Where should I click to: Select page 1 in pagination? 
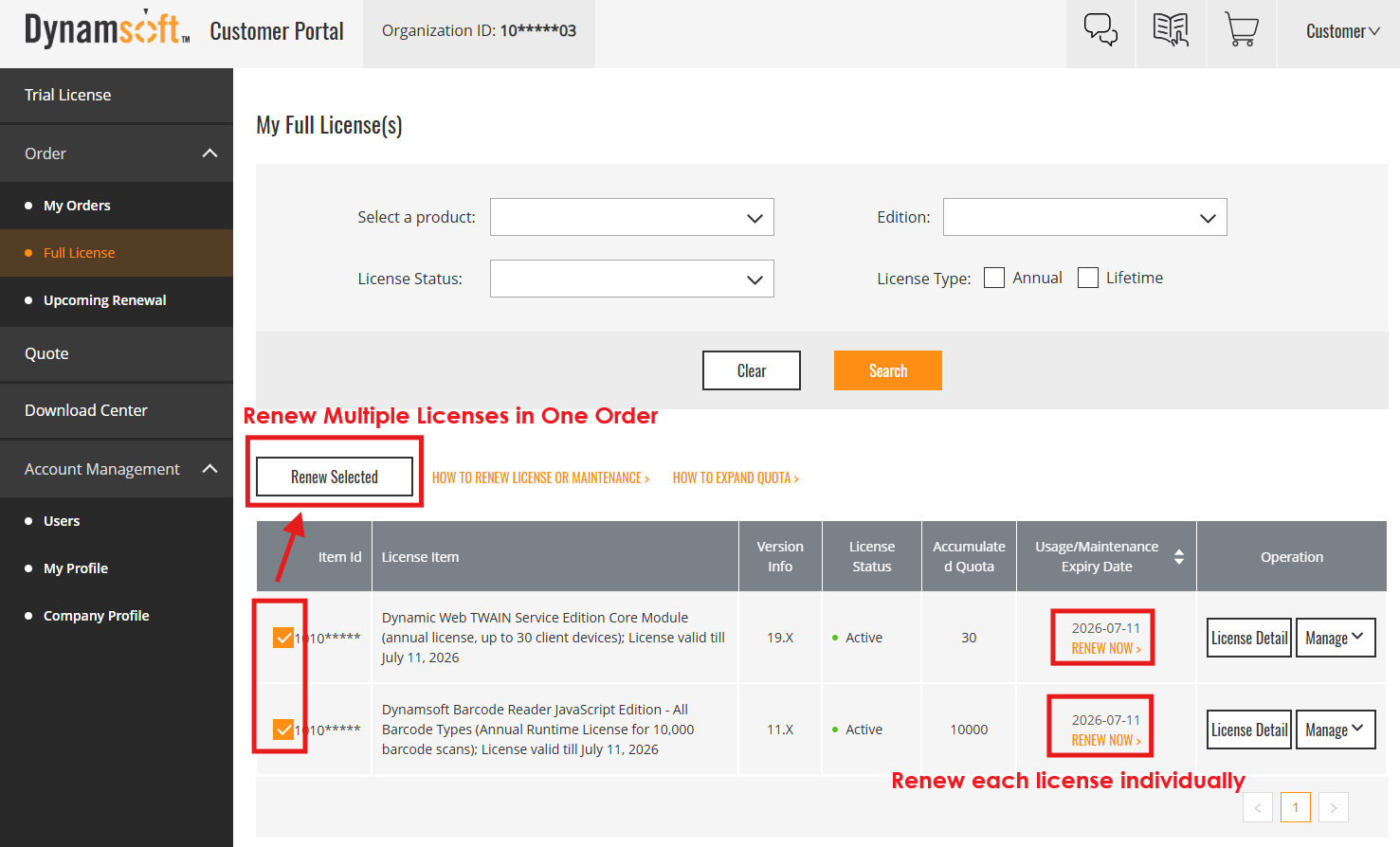[1296, 806]
